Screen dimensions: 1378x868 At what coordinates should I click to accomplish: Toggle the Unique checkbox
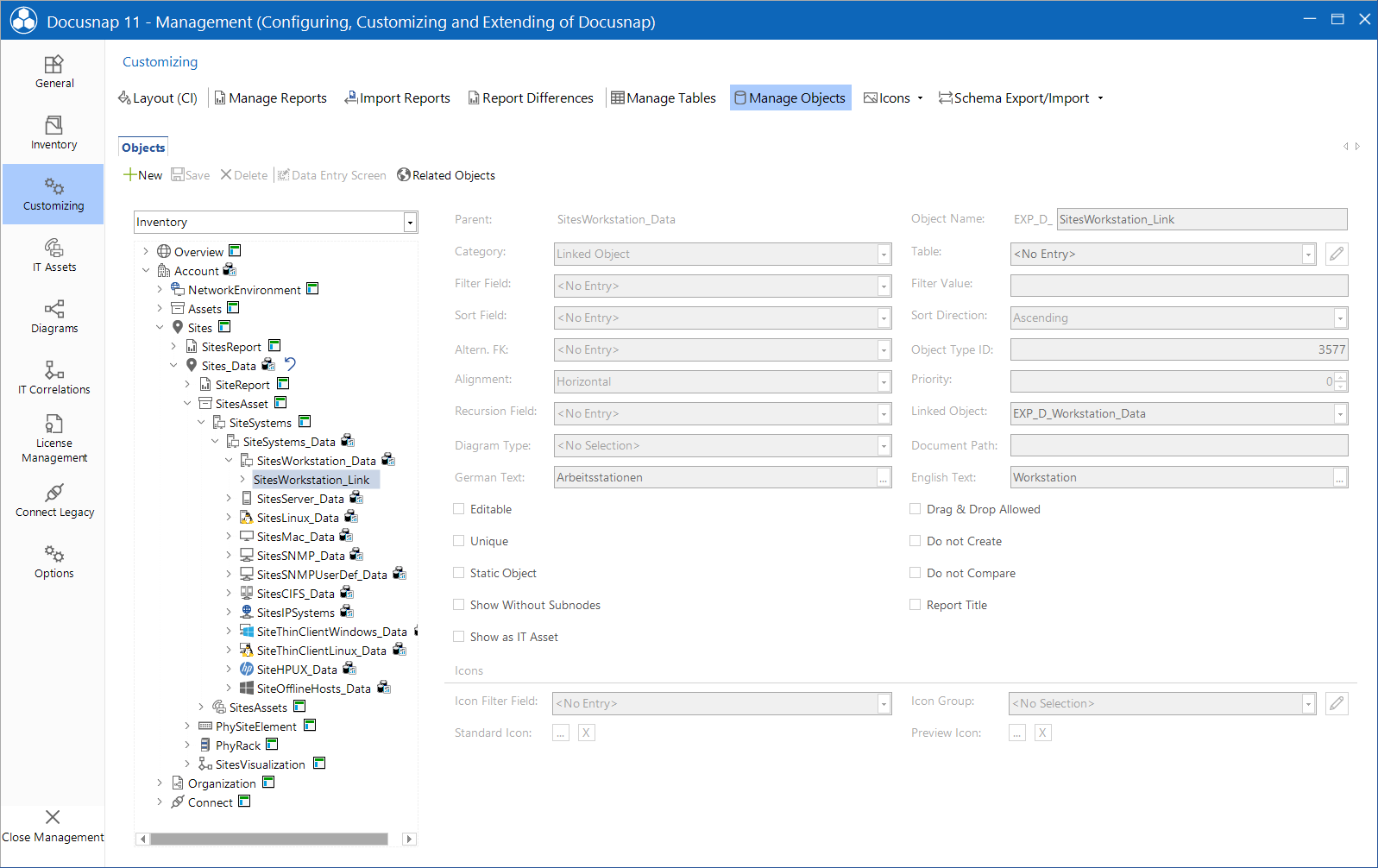coord(459,541)
